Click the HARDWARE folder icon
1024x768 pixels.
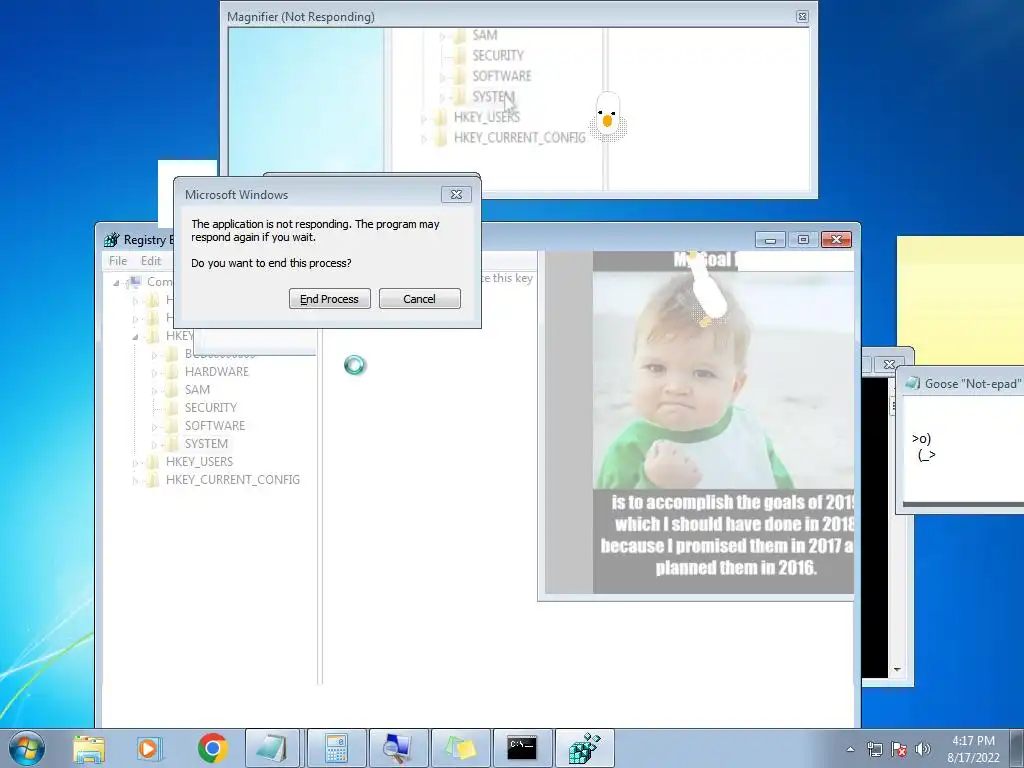[172, 372]
